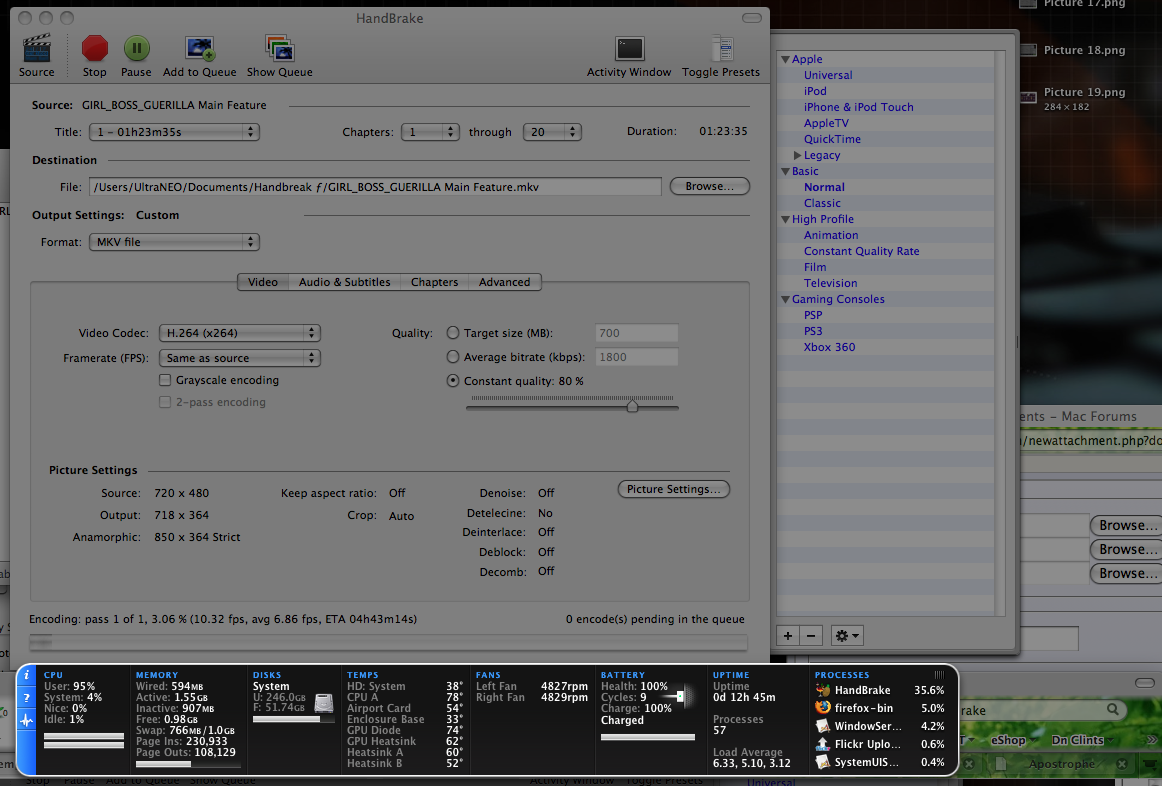Open the Video Codec dropdown
This screenshot has height=786, width=1162.
click(x=240, y=333)
